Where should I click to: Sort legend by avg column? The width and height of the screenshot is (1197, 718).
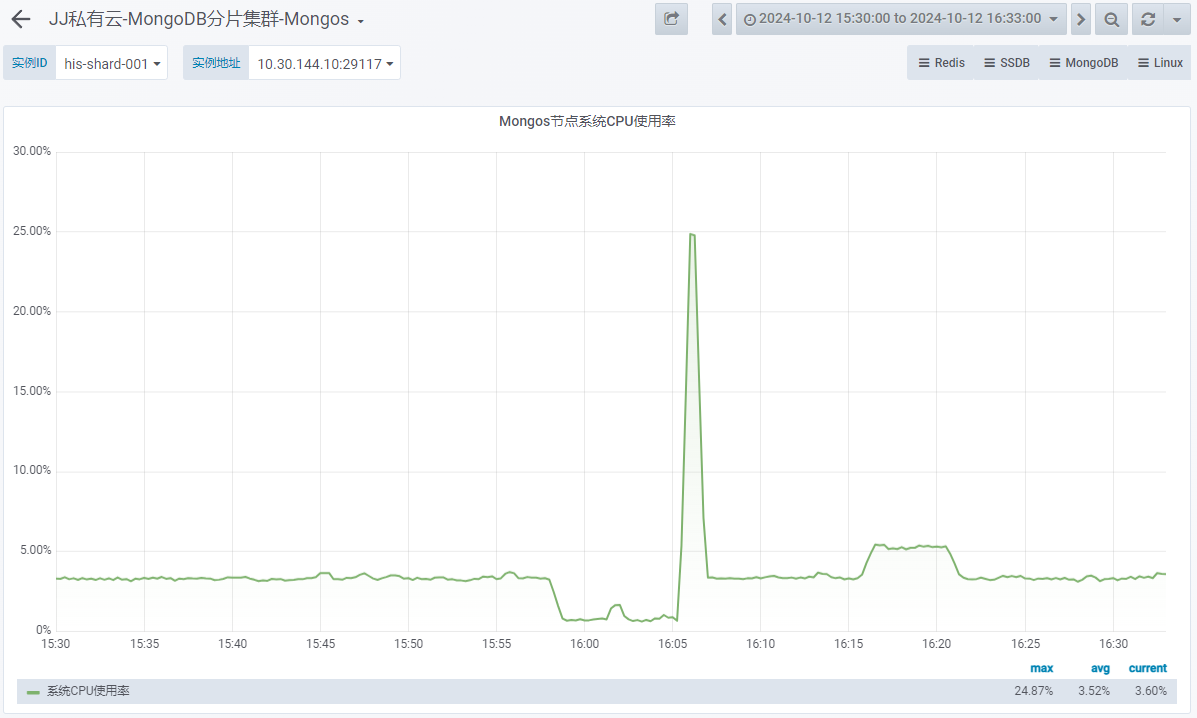(x=1100, y=668)
